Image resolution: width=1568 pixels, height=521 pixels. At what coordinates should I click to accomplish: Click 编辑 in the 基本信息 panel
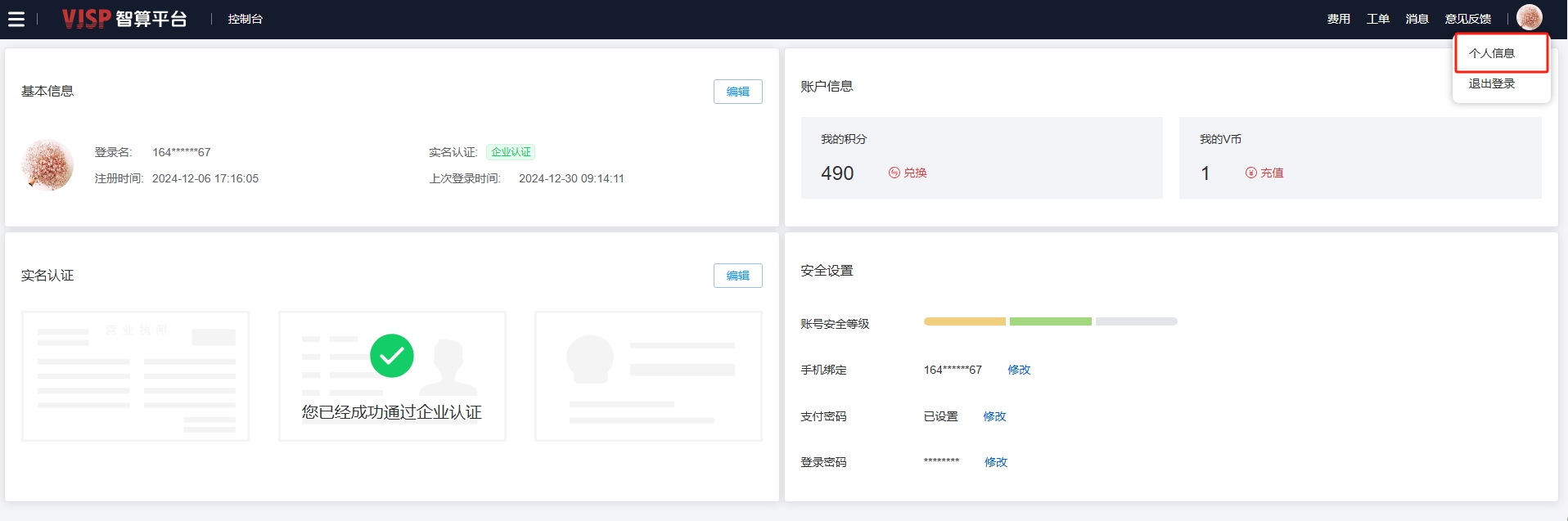[x=737, y=92]
